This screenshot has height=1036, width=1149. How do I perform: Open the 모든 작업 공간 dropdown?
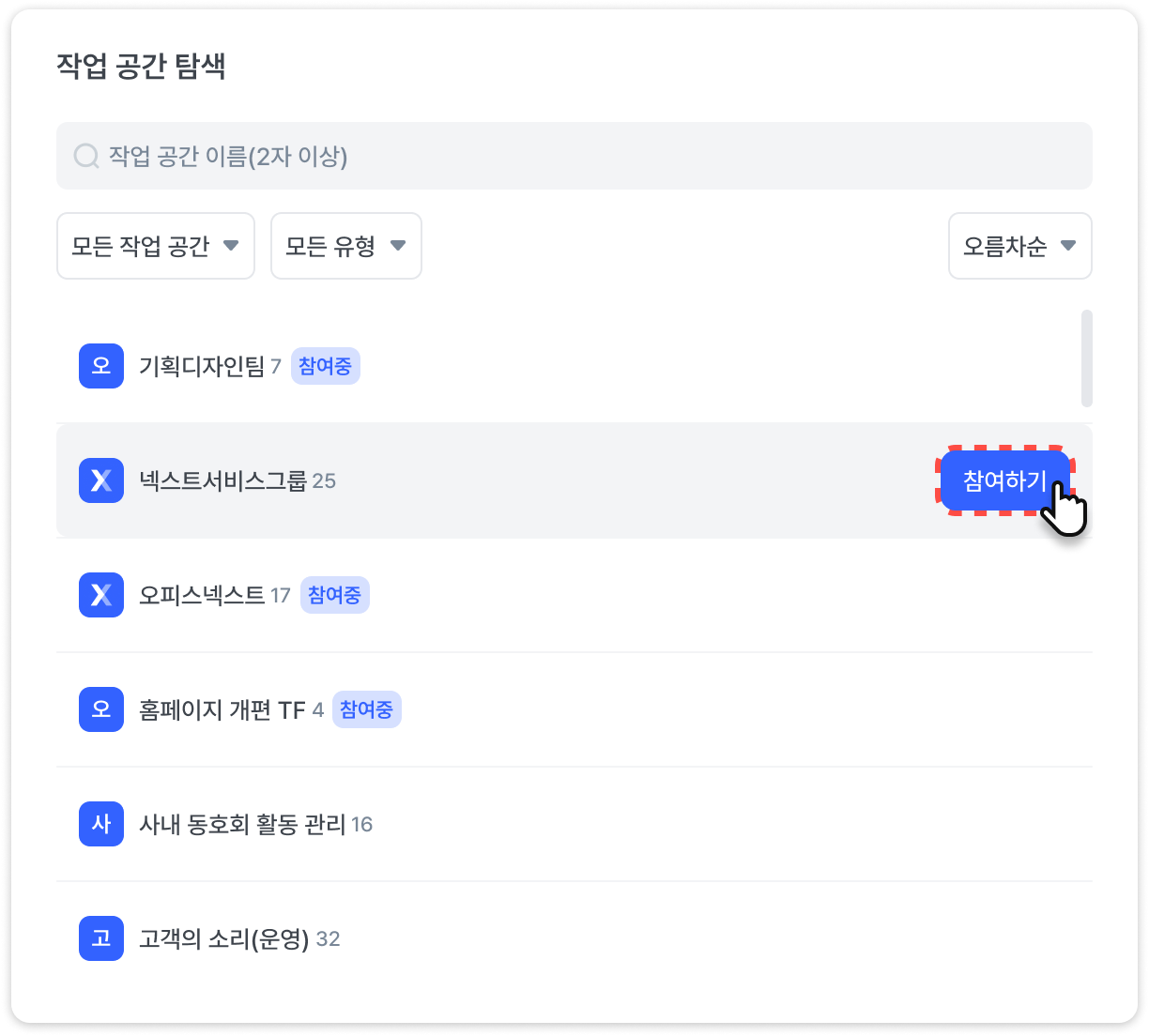coord(156,246)
